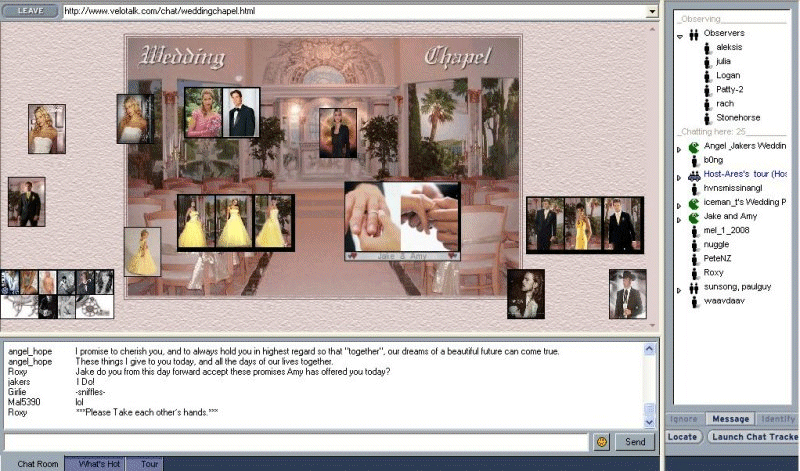Image resolution: width=800 pixels, height=471 pixels.
Task: Click the LEAVE button
Action: tap(30, 10)
